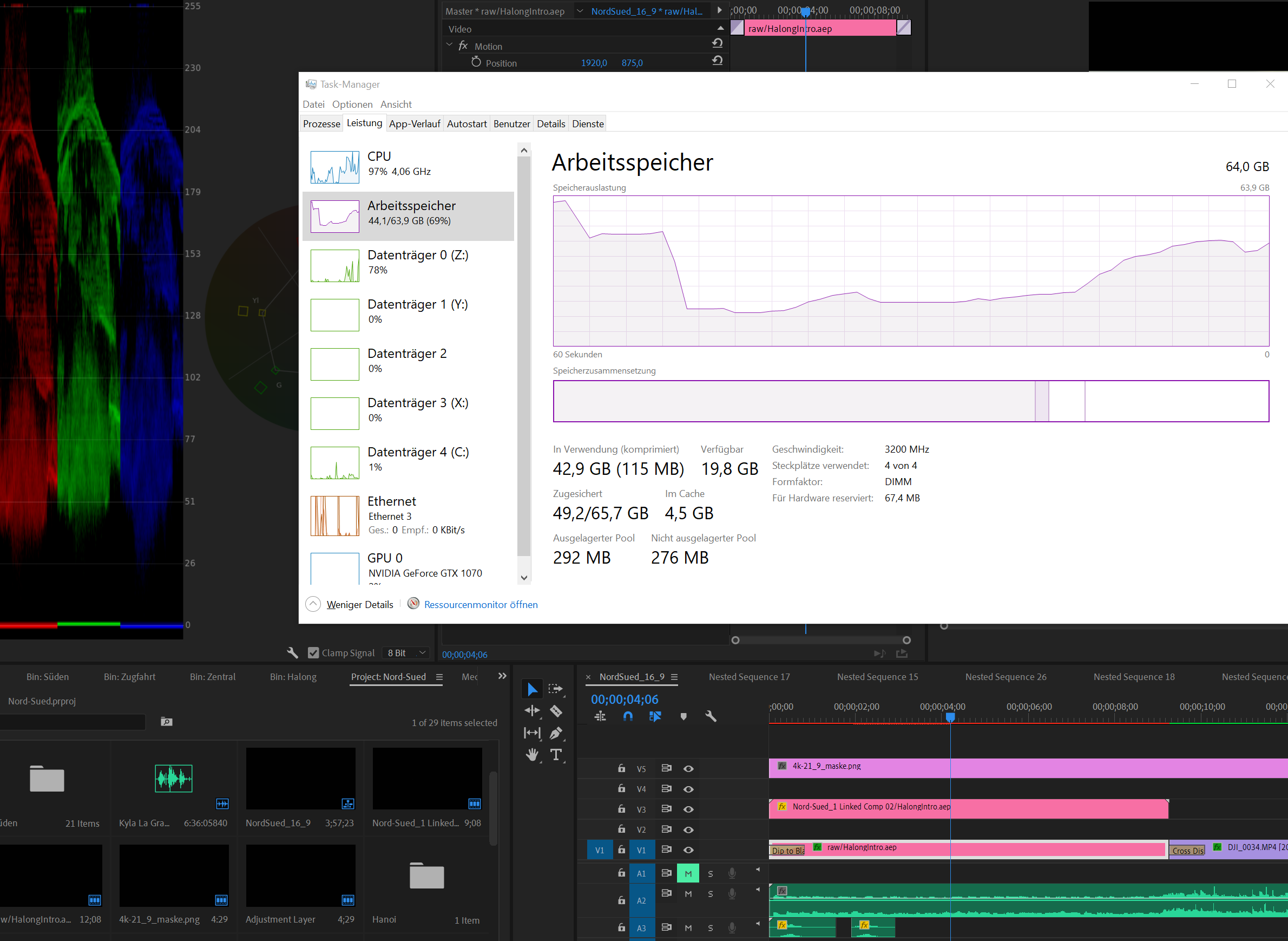Open Ressourcenmonitor öffnen link
The width and height of the screenshot is (1288, 941).
480,604
